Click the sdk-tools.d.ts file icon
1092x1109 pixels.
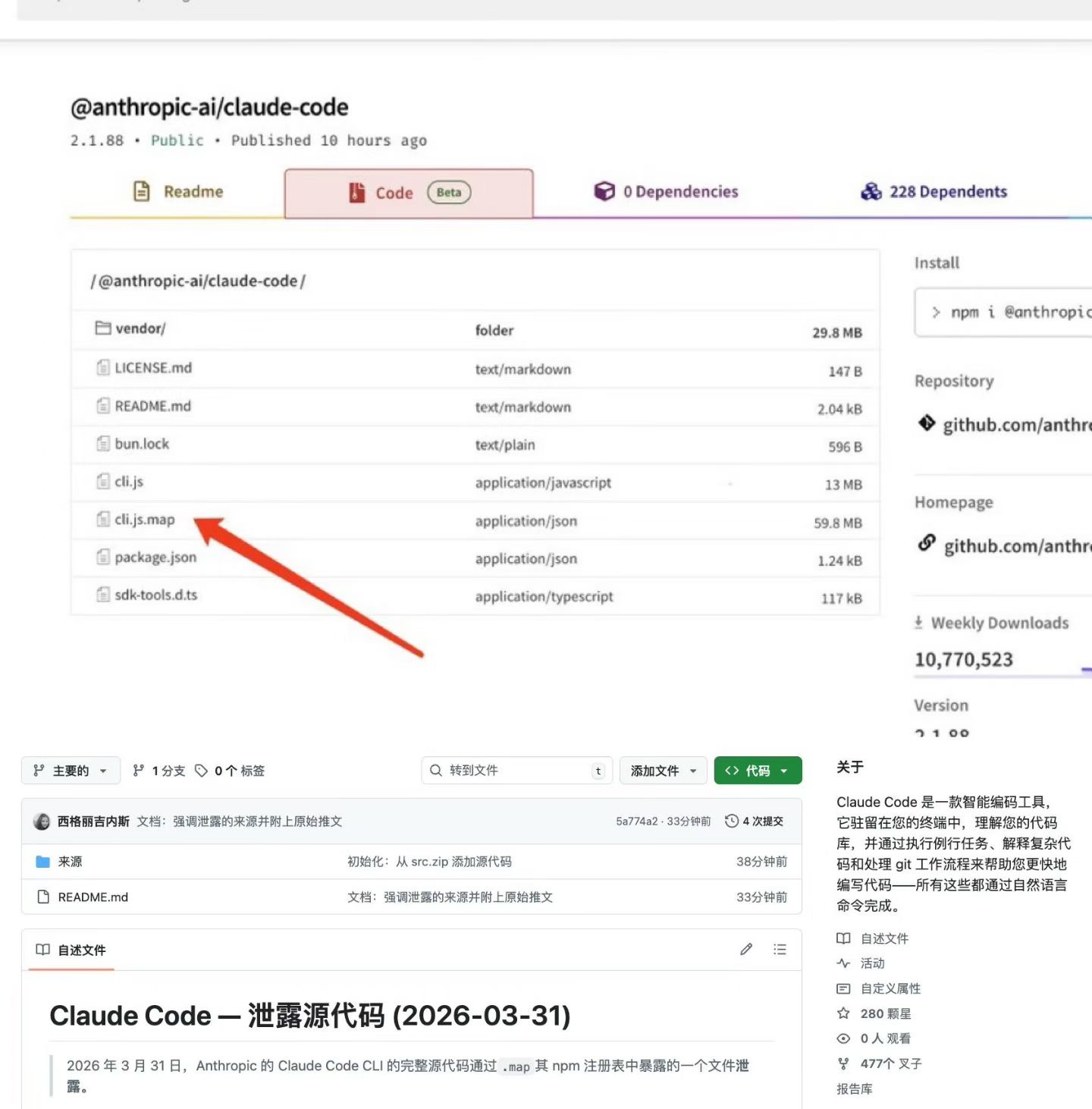[103, 595]
